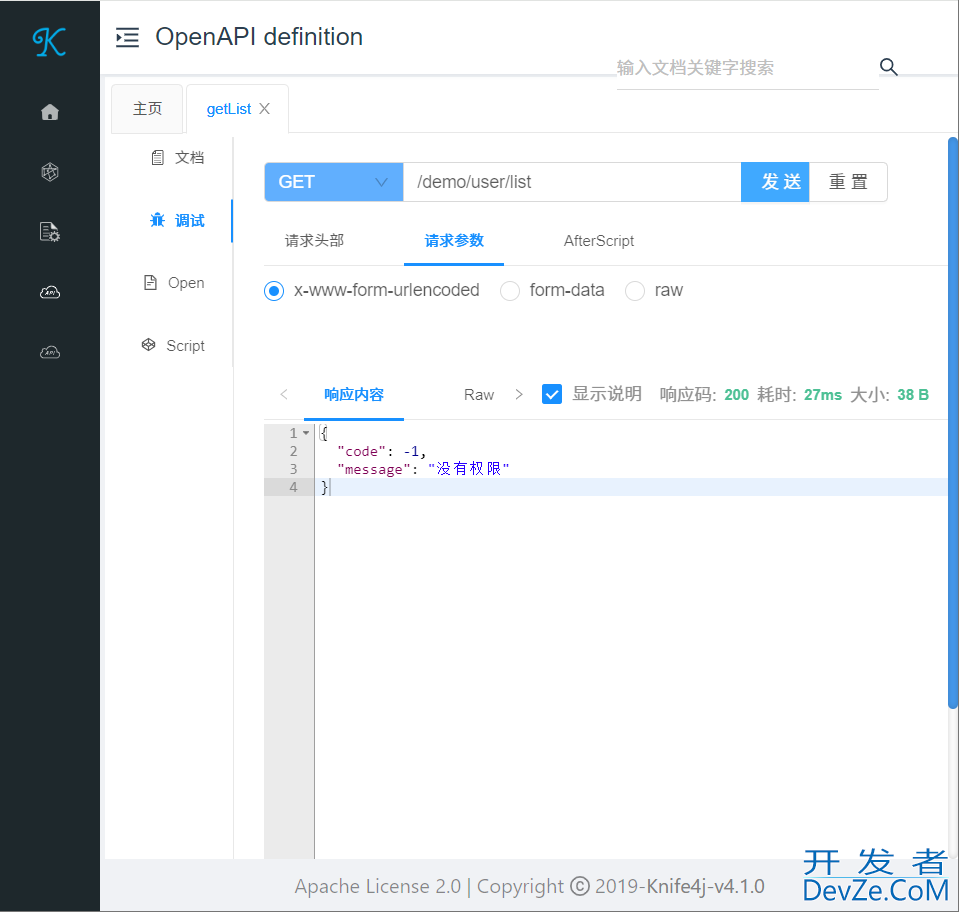Screen dimensions: 959x912
Task: Click the 重置 reset button
Action: [x=848, y=182]
